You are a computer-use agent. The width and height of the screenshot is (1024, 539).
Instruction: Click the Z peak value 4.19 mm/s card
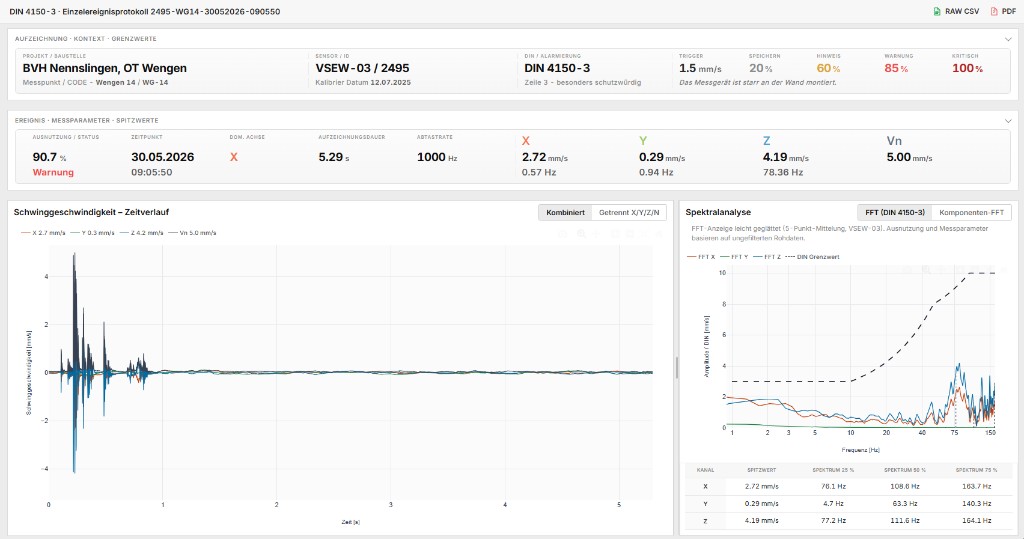coord(786,157)
